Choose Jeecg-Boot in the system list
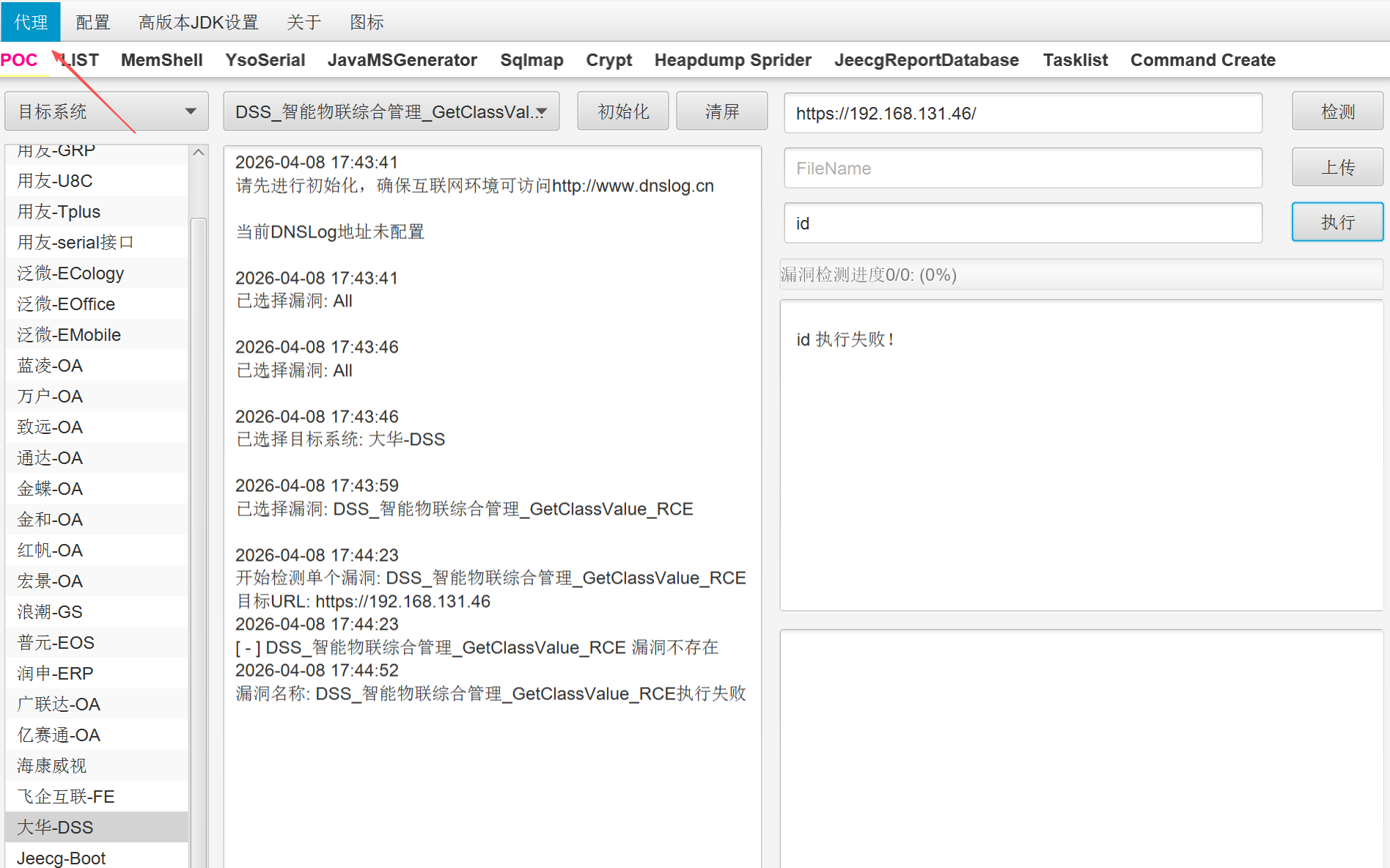 coord(61,858)
